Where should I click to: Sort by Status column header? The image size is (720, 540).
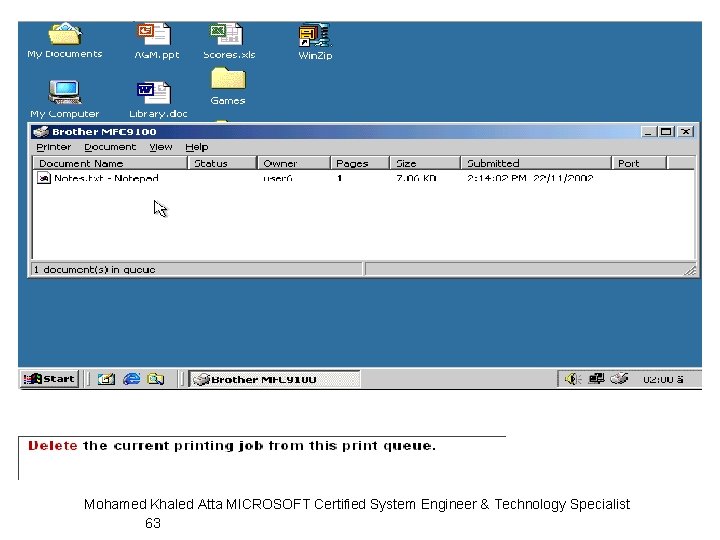[x=222, y=163]
